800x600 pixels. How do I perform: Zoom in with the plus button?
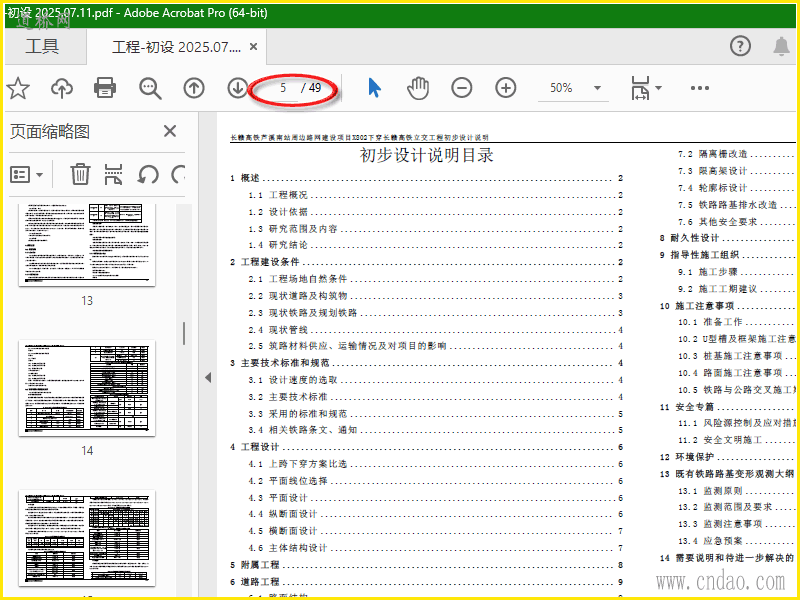click(505, 88)
